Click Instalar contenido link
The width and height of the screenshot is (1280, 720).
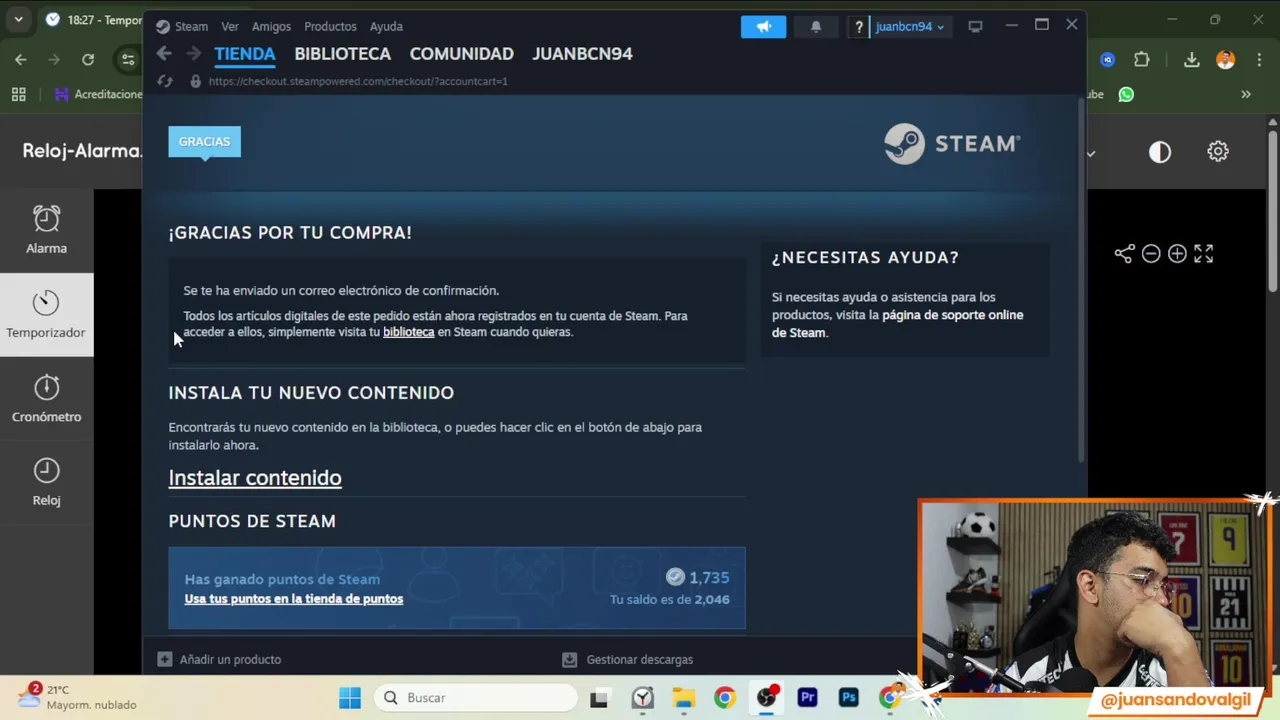click(x=255, y=478)
